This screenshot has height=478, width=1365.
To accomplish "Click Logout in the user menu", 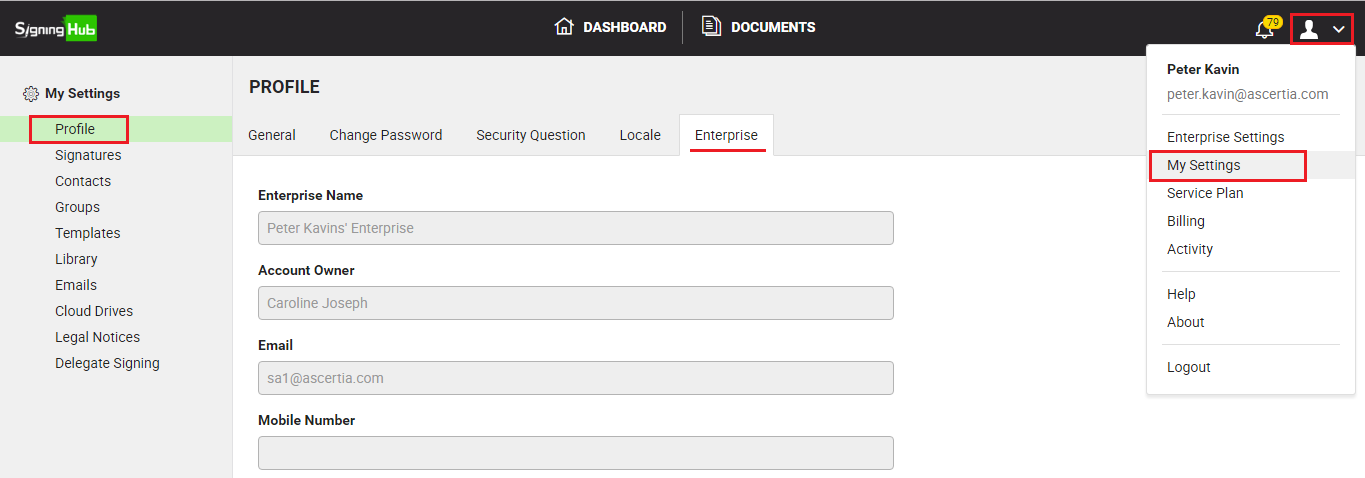I will (1189, 367).
